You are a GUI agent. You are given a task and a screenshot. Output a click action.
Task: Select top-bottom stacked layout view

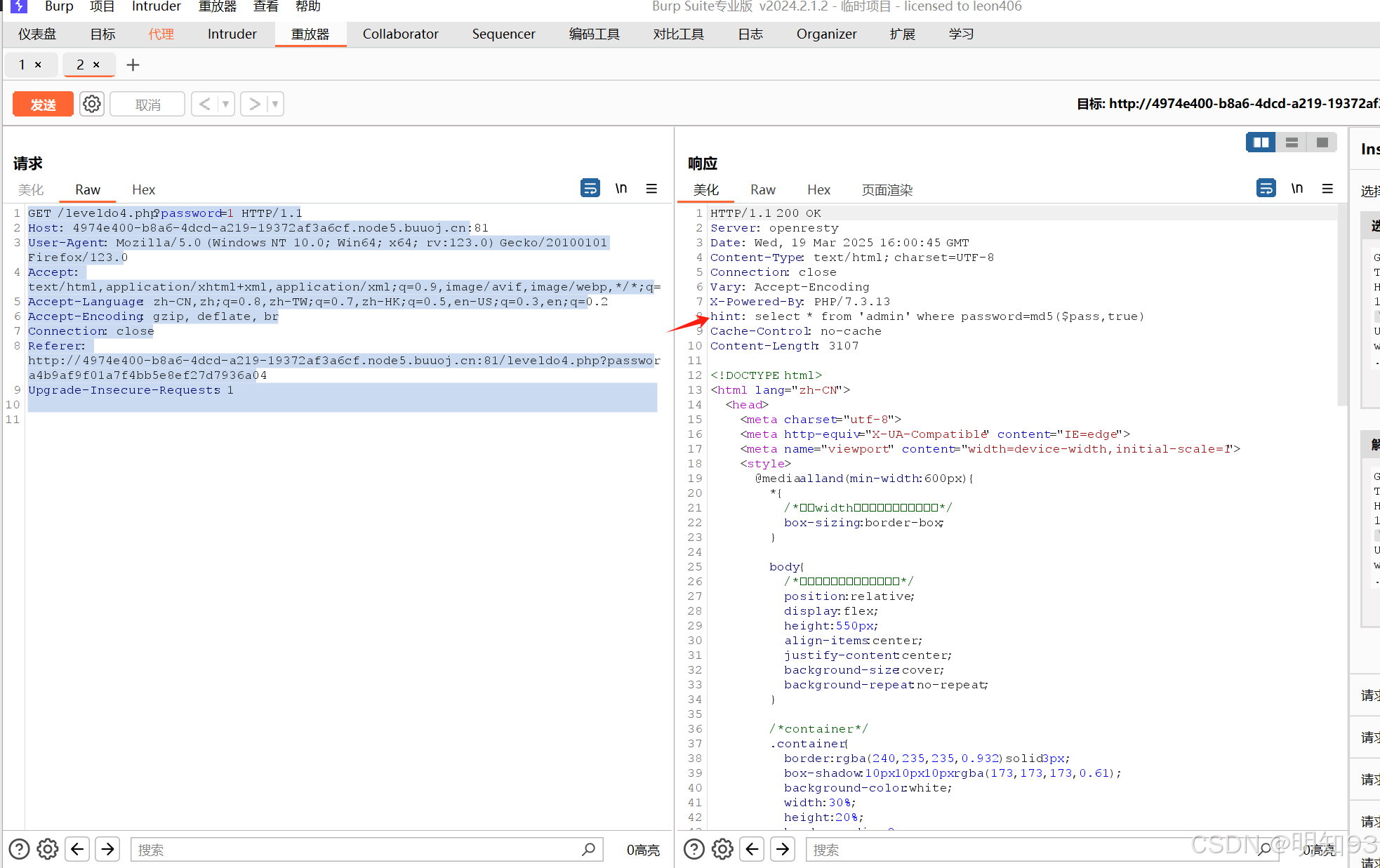(x=1292, y=142)
